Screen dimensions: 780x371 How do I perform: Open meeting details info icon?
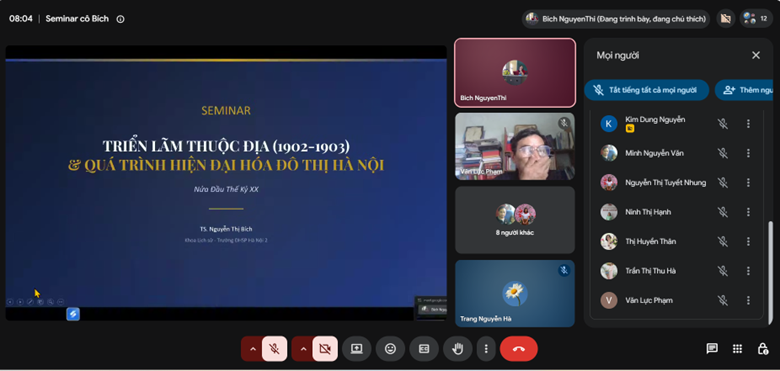point(120,19)
